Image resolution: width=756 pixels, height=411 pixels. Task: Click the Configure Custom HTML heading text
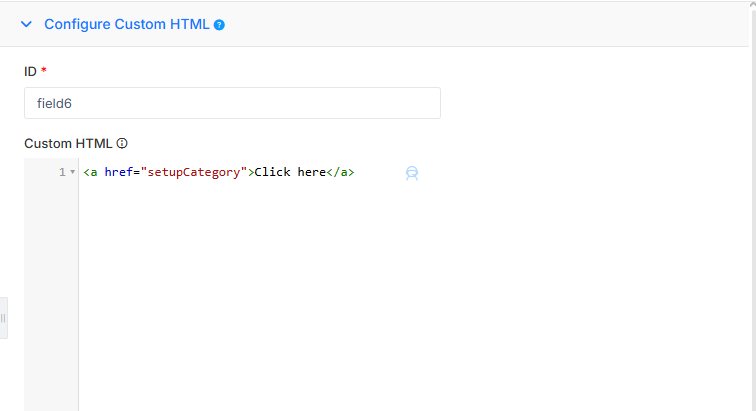point(127,24)
